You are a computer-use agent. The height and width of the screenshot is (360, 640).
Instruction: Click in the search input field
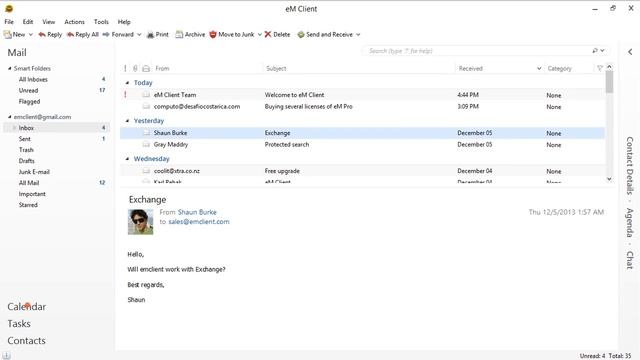(478, 51)
